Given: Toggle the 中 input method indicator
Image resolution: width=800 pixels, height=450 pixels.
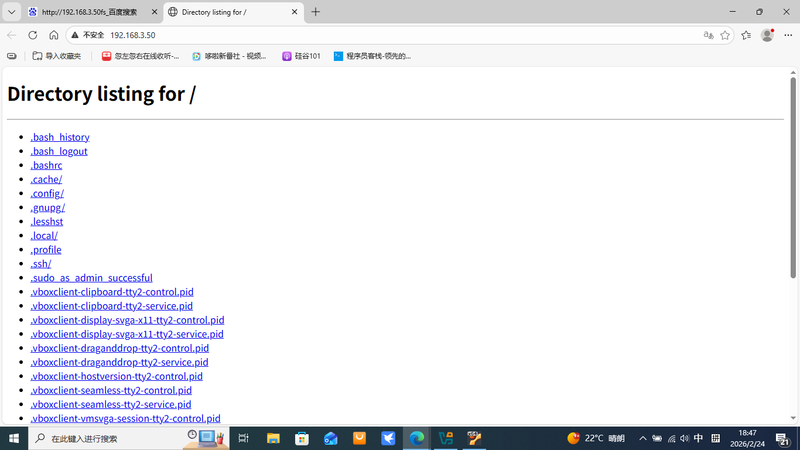Looking at the screenshot, I should tap(698, 438).
